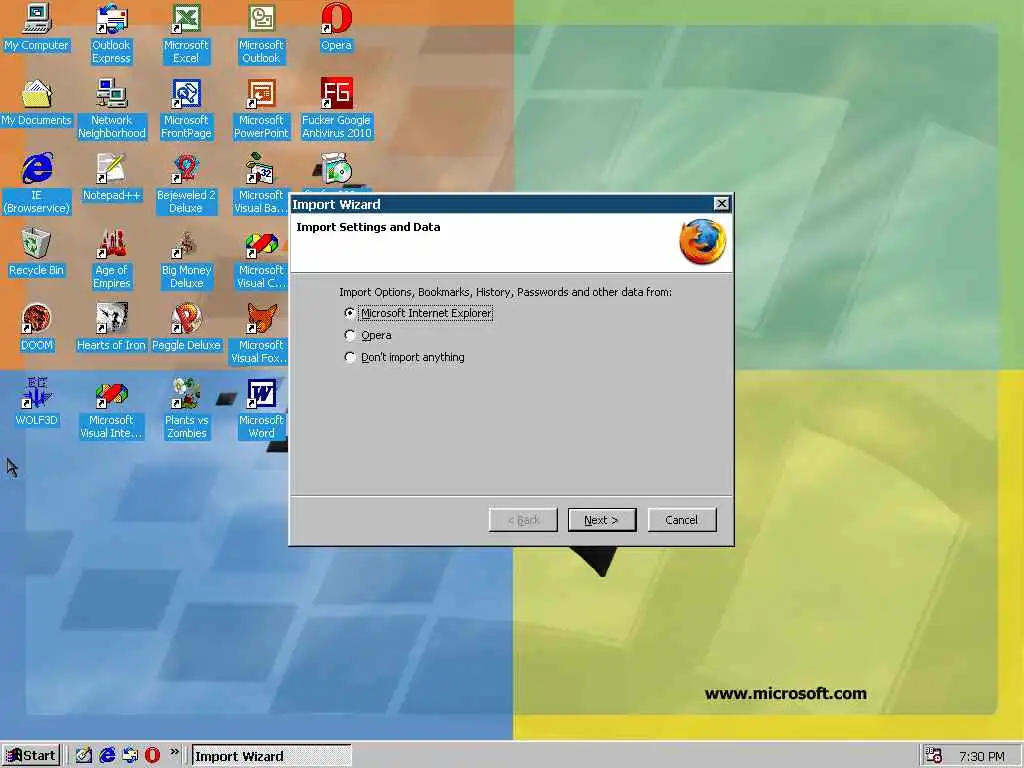
Task: Select the Notepad++ desktop shortcut
Action: 112,178
